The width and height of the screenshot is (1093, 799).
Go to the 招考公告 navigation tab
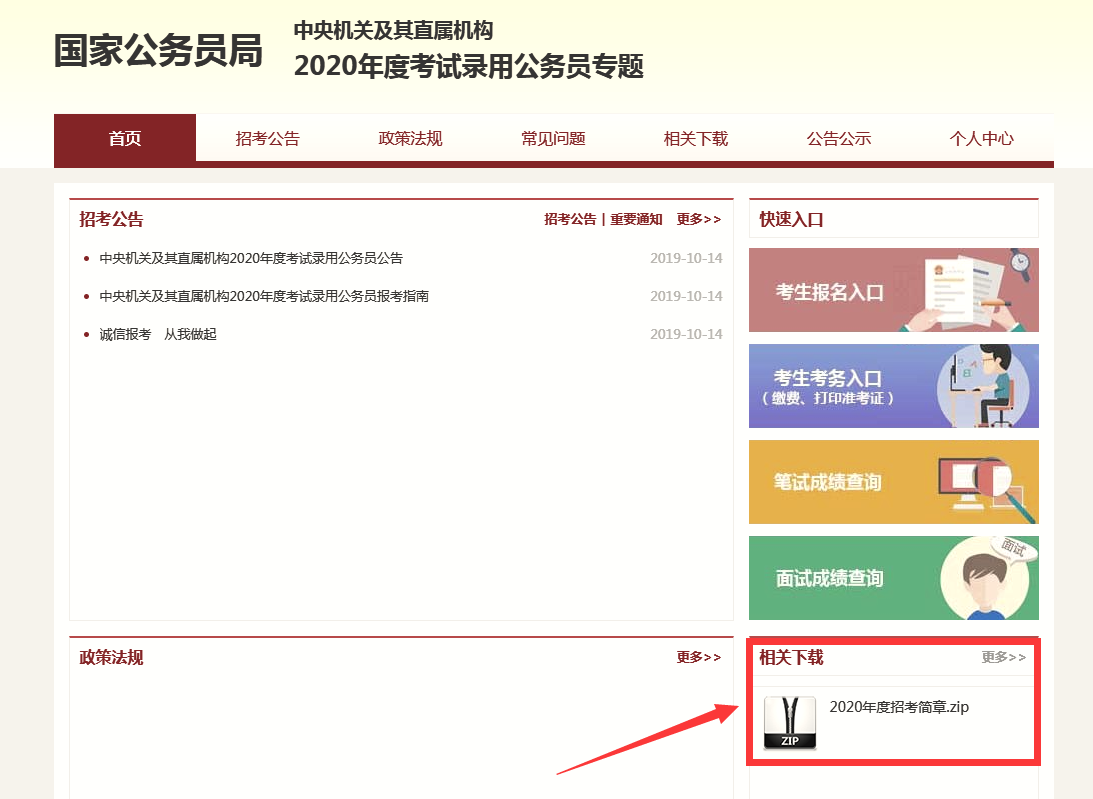[x=267, y=139]
